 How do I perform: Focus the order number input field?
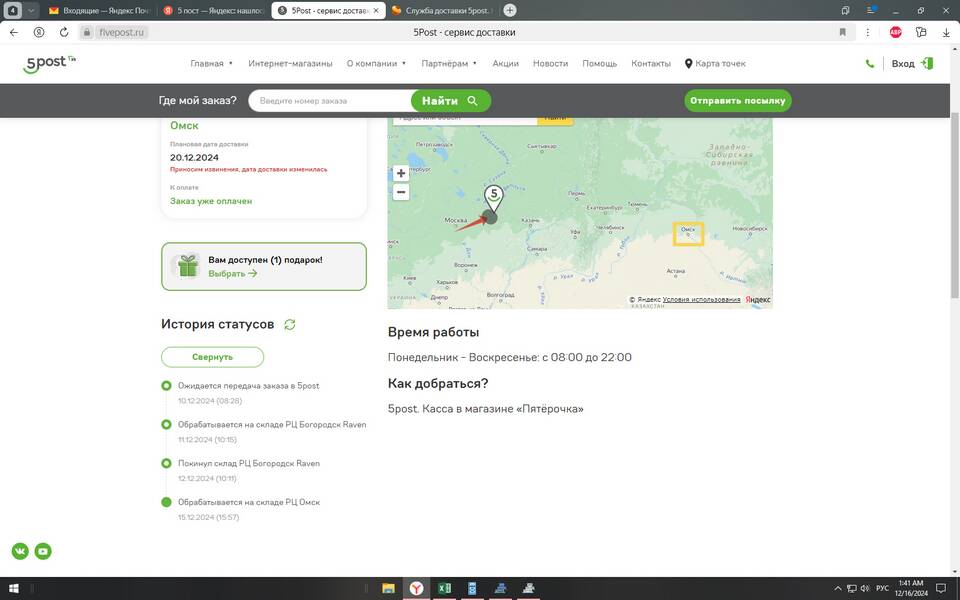pos(331,101)
